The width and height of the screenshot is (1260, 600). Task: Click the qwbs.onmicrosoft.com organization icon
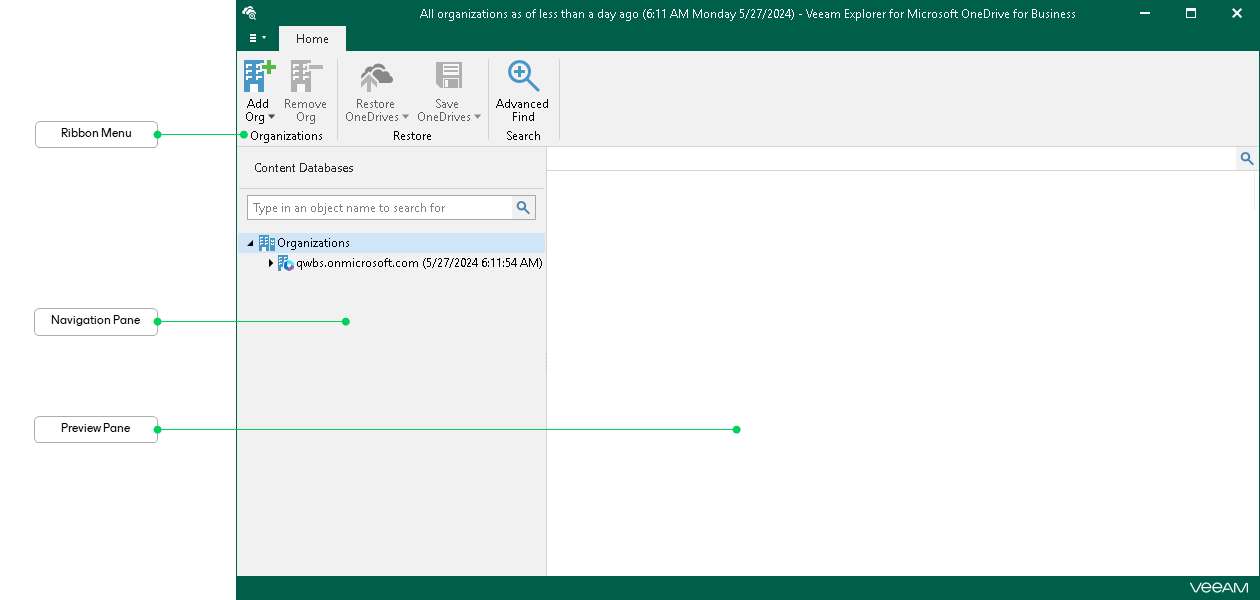[287, 263]
